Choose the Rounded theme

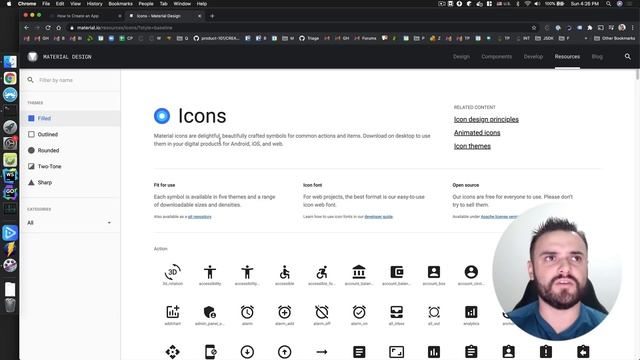coord(70,150)
